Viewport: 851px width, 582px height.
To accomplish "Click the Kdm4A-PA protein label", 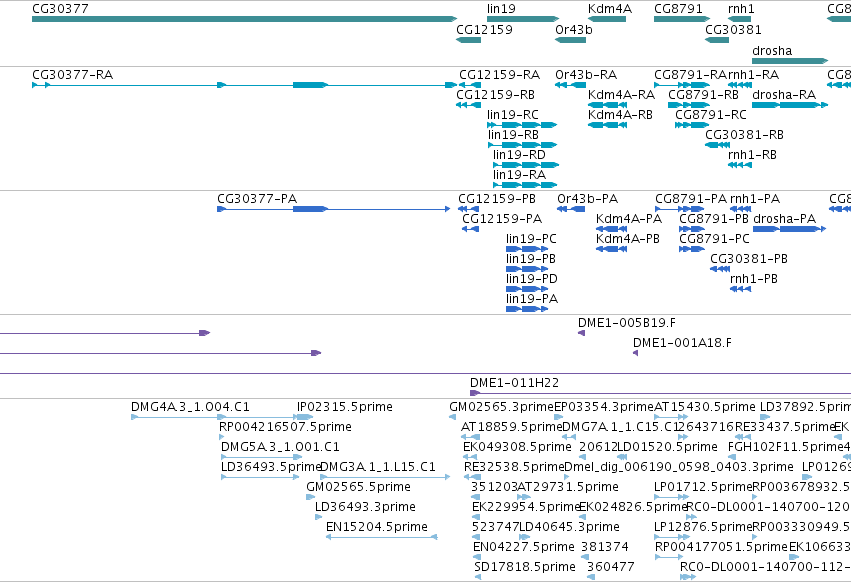I will (629, 219).
